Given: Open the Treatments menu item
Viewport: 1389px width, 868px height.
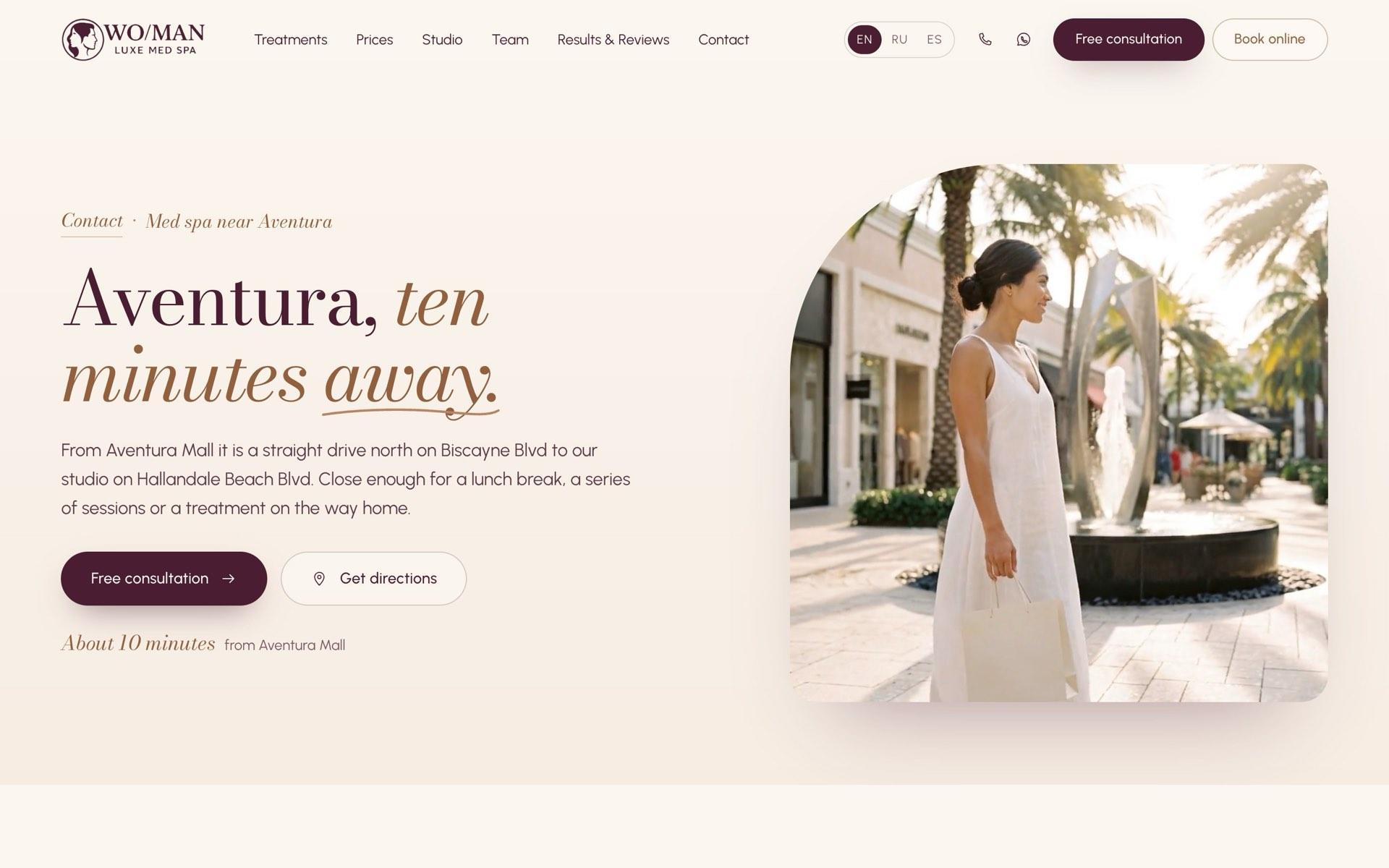Looking at the screenshot, I should click(291, 40).
